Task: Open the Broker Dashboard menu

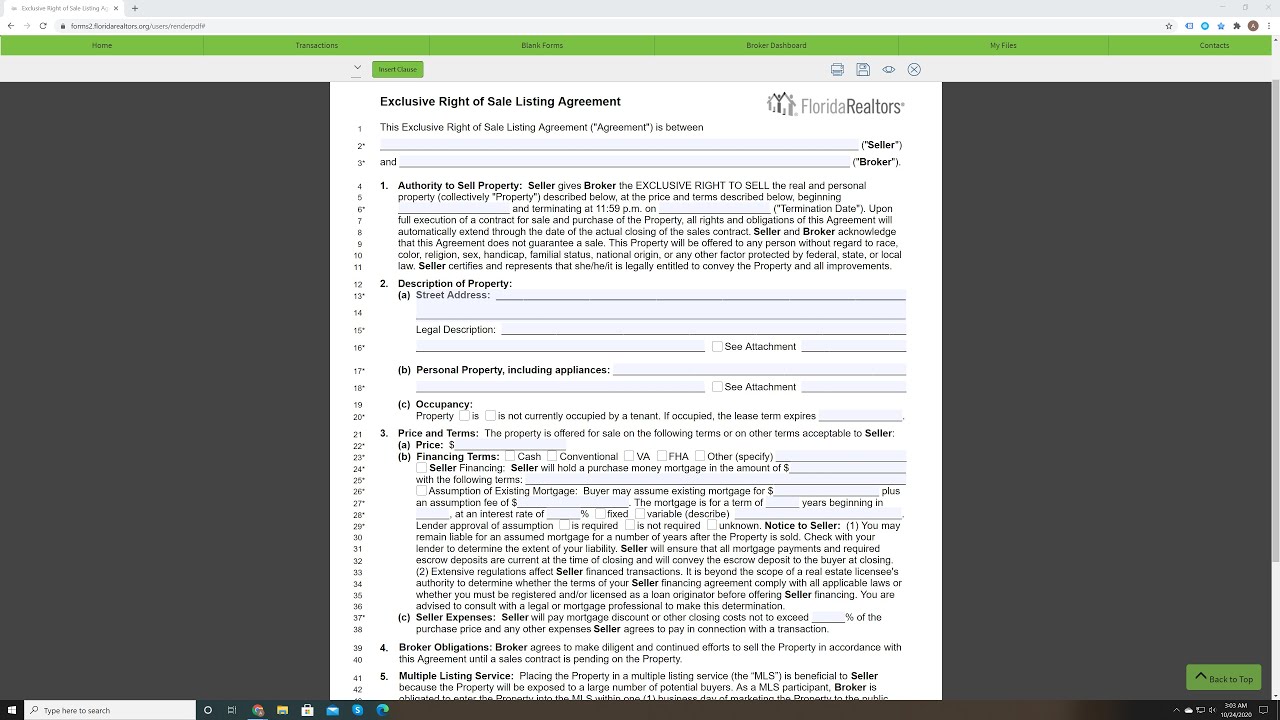Action: pos(776,45)
